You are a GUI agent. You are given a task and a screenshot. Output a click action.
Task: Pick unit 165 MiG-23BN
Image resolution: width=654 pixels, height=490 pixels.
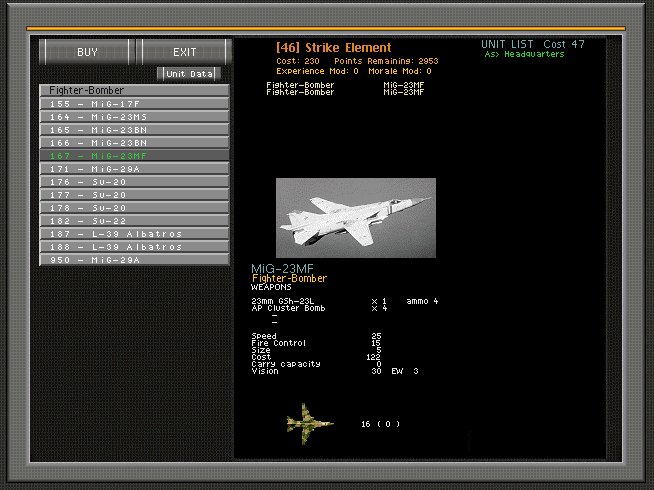tap(134, 129)
